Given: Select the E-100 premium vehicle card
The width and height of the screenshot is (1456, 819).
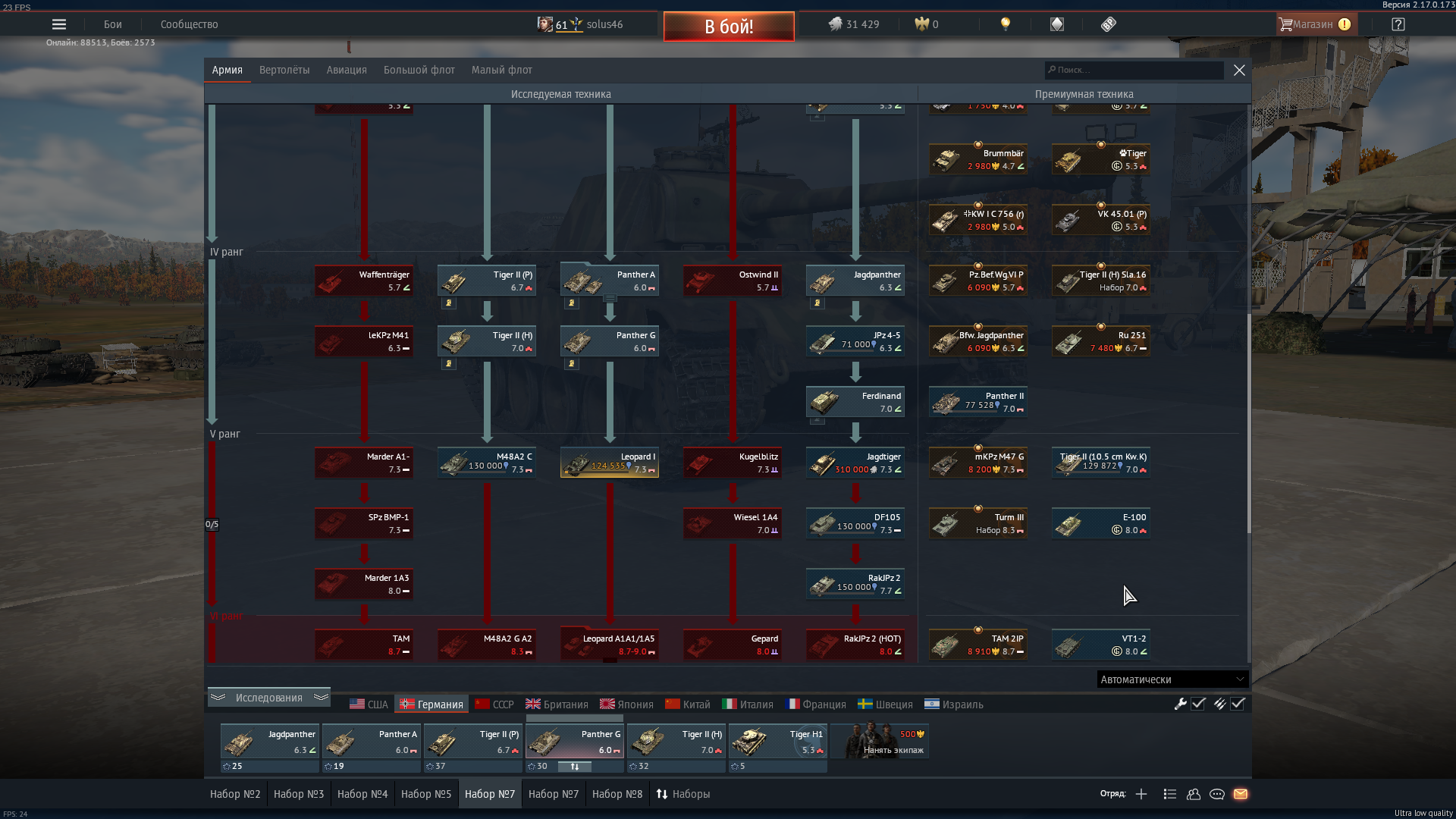Looking at the screenshot, I should coord(1101,523).
